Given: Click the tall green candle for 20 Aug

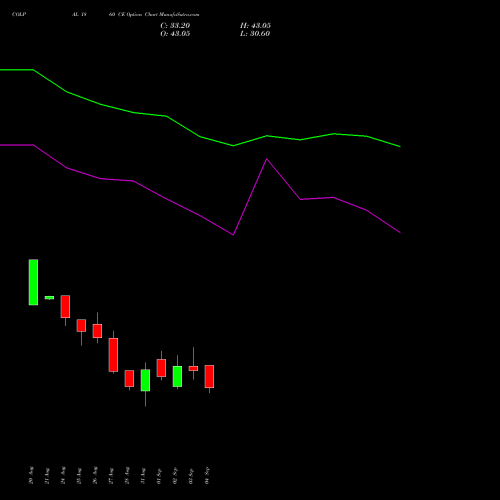Looking at the screenshot, I should (33, 282).
